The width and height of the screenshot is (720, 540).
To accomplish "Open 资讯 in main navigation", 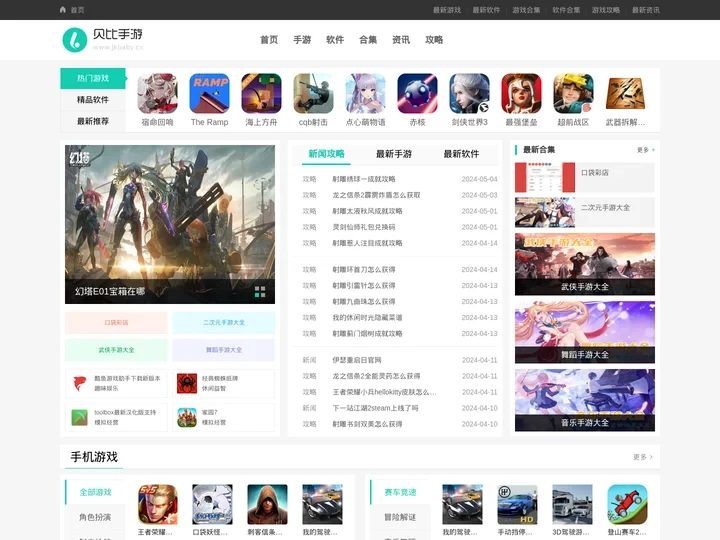I will pos(401,40).
